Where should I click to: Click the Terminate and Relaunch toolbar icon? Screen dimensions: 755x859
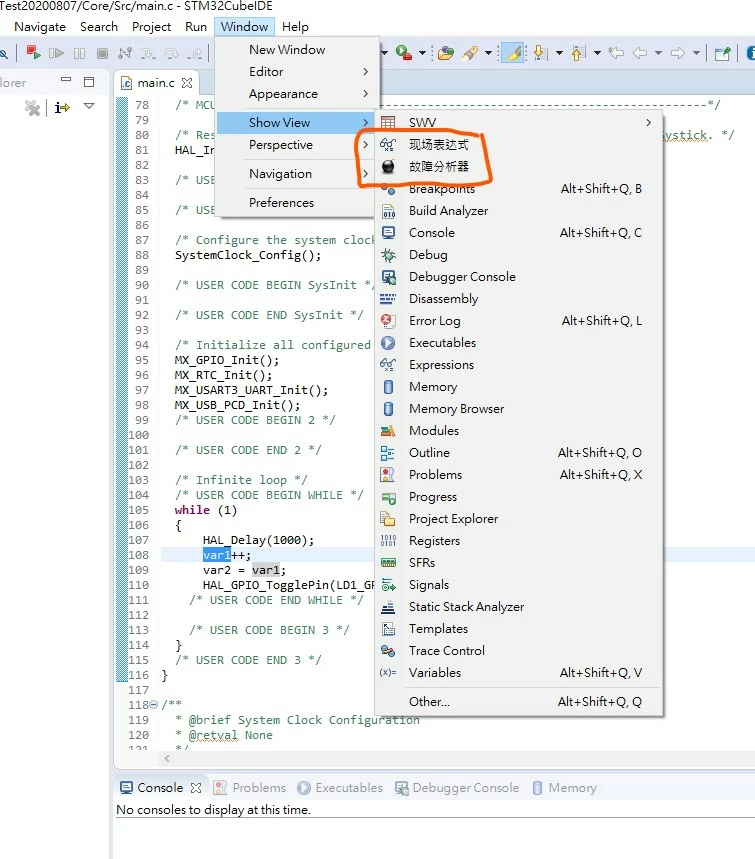33,53
